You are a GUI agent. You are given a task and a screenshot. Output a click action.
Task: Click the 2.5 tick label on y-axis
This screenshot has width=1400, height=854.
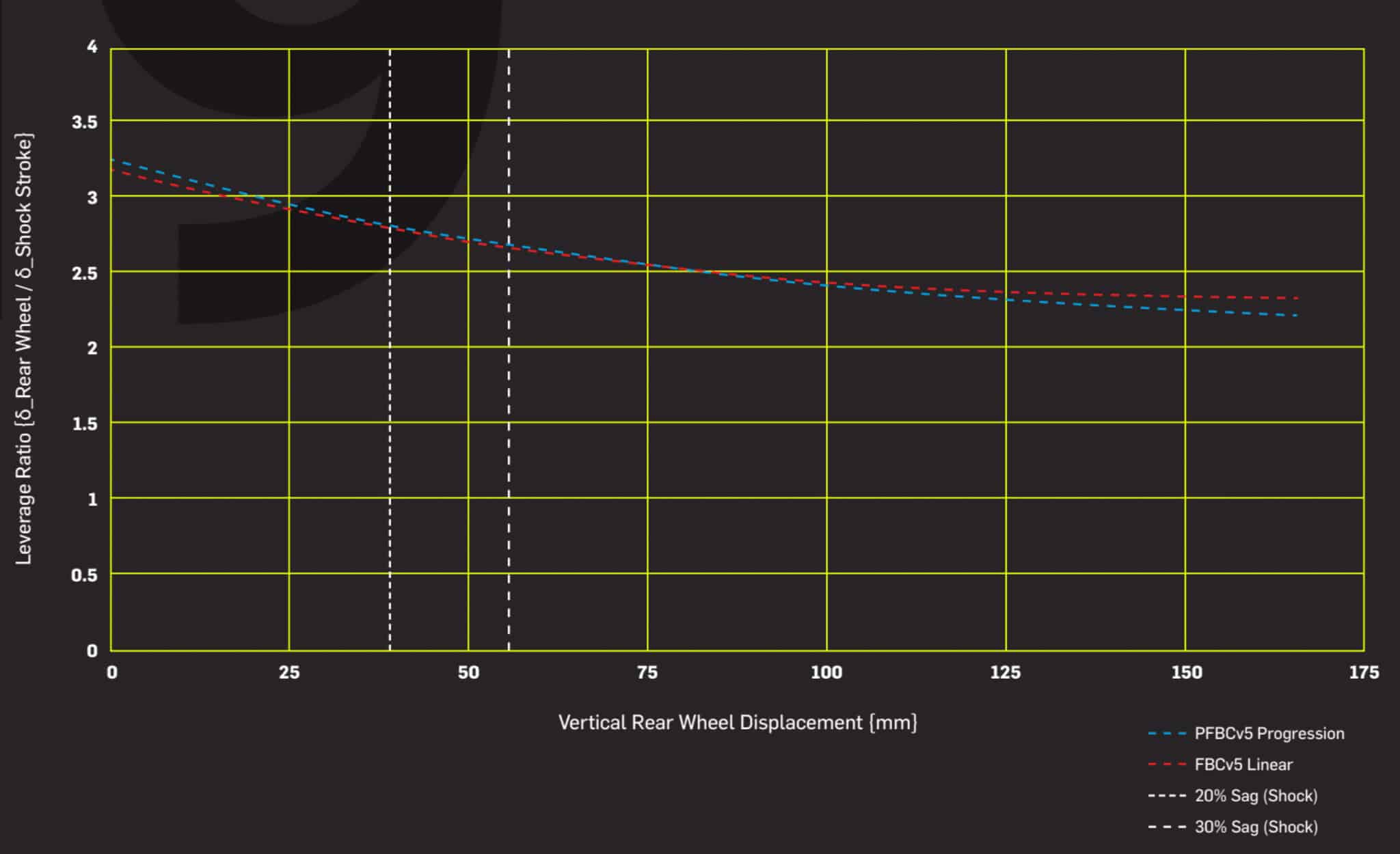(x=84, y=273)
